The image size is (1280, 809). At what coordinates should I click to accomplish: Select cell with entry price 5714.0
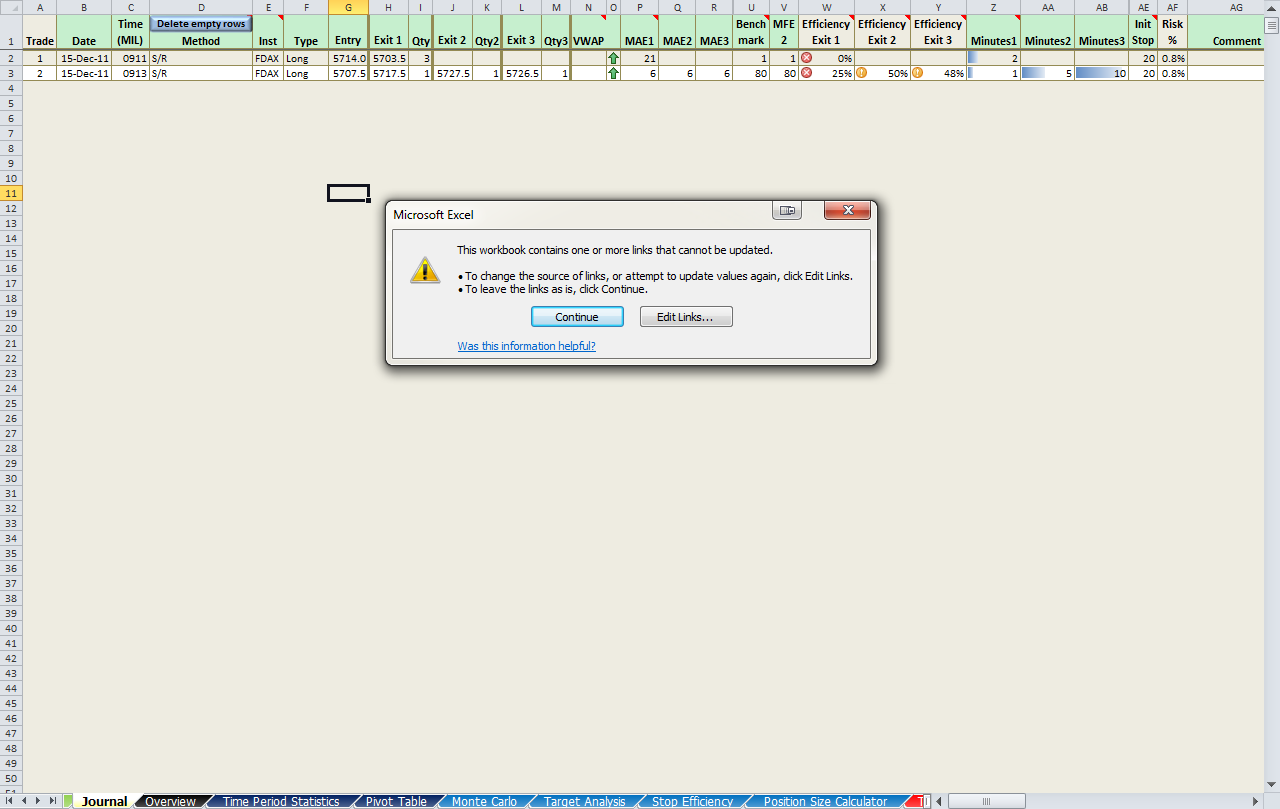[x=348, y=59]
